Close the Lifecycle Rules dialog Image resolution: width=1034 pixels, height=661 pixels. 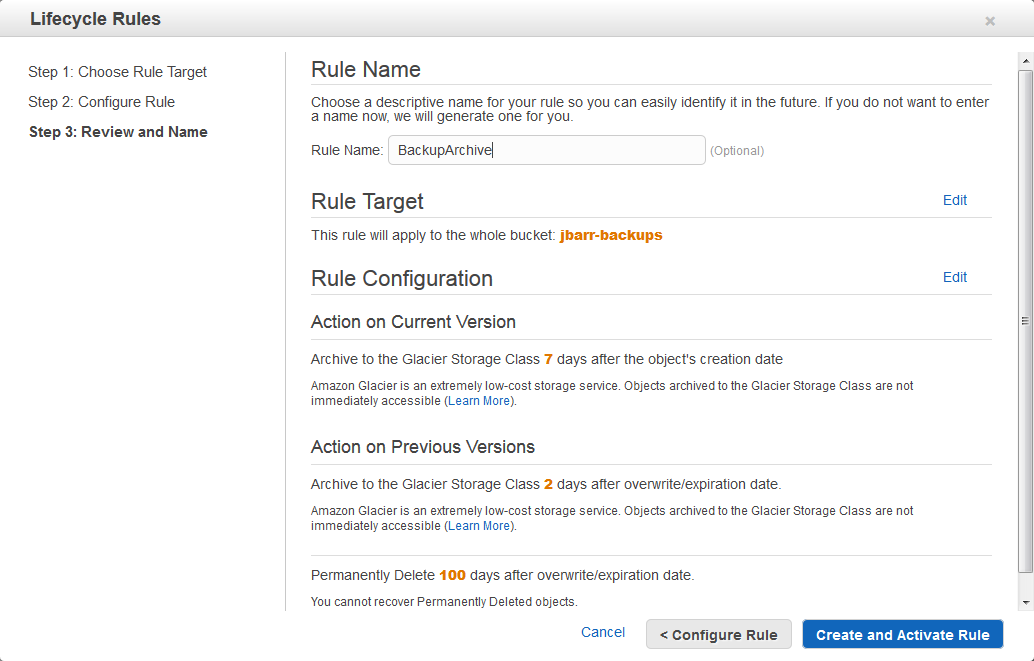[990, 21]
